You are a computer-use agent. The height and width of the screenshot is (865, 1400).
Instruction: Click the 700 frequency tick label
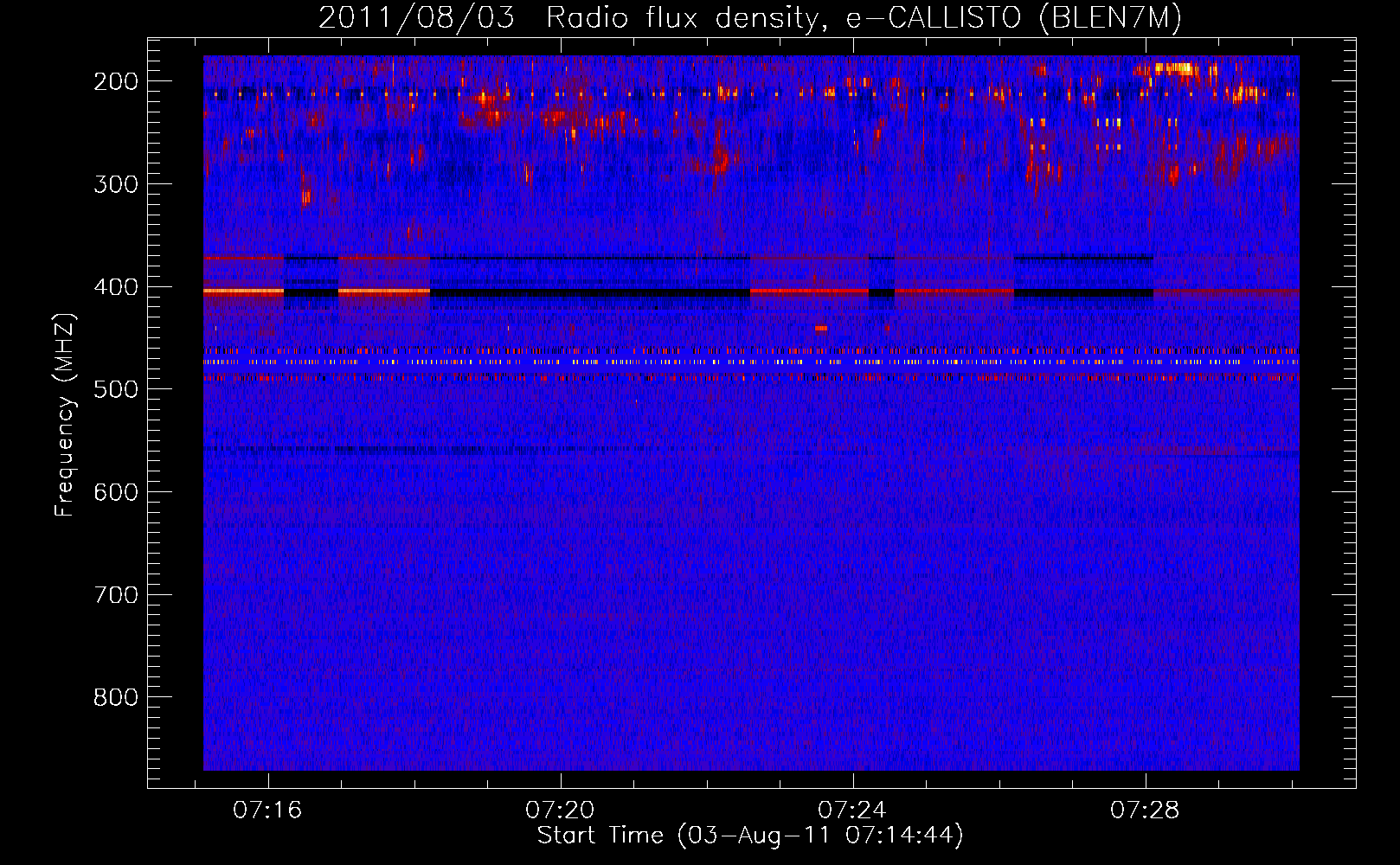[116, 595]
